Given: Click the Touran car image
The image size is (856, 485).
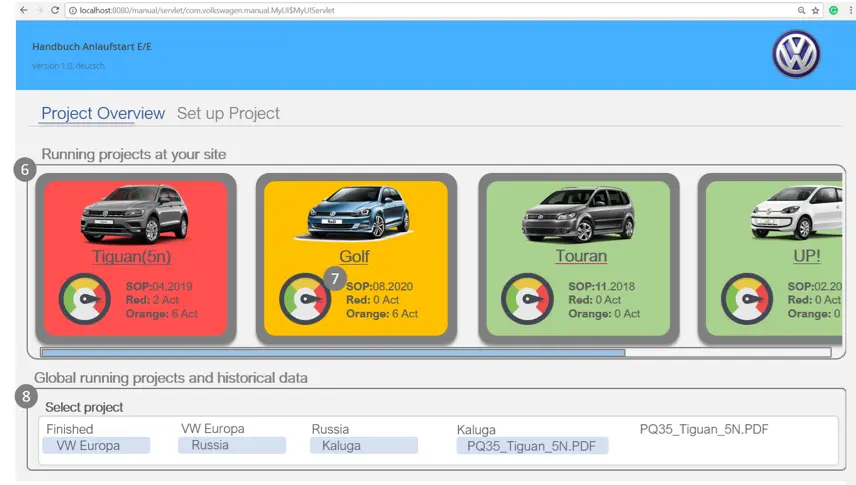Looking at the screenshot, I should pyautogui.click(x=579, y=214).
